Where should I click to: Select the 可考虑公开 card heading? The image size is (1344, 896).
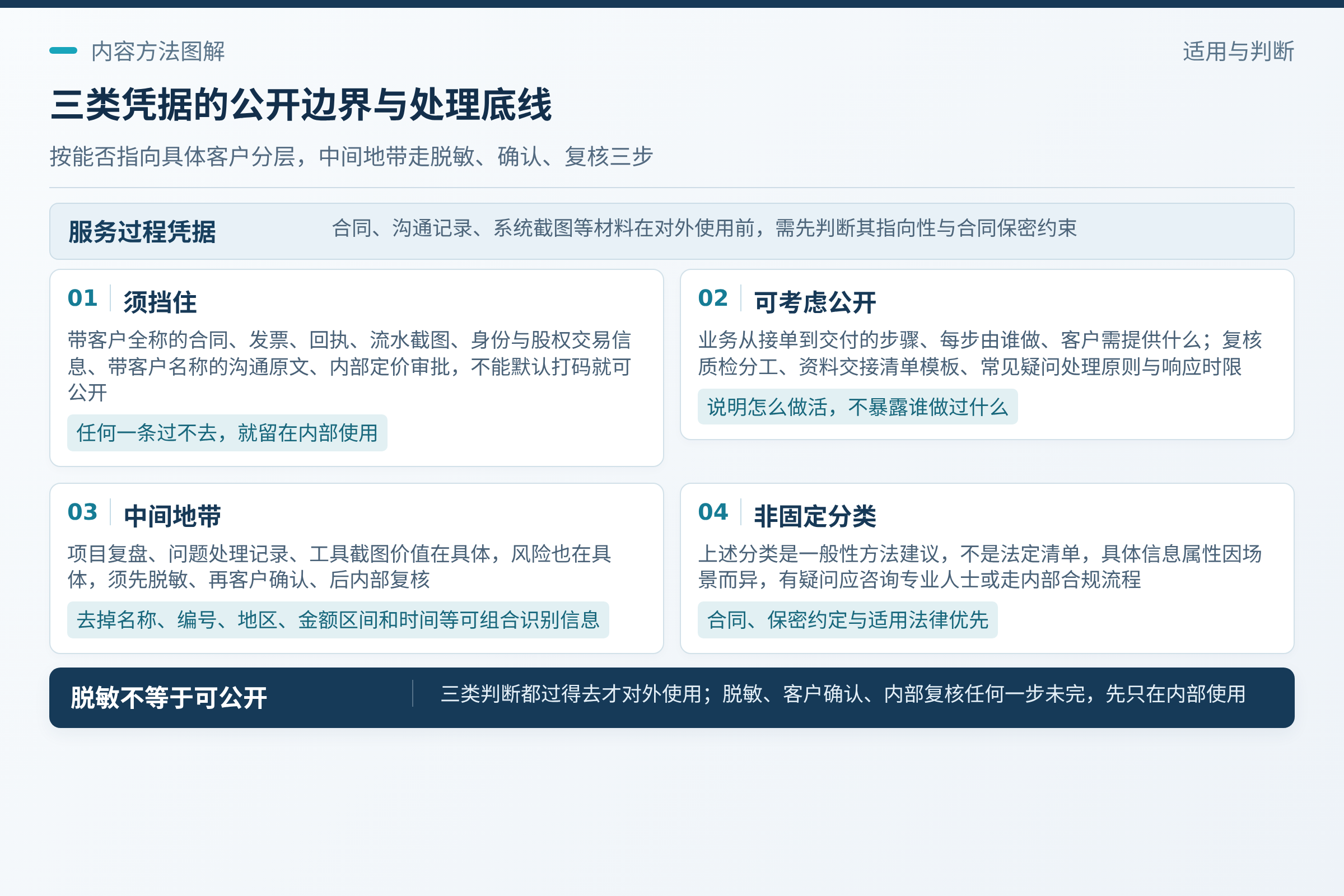(815, 302)
